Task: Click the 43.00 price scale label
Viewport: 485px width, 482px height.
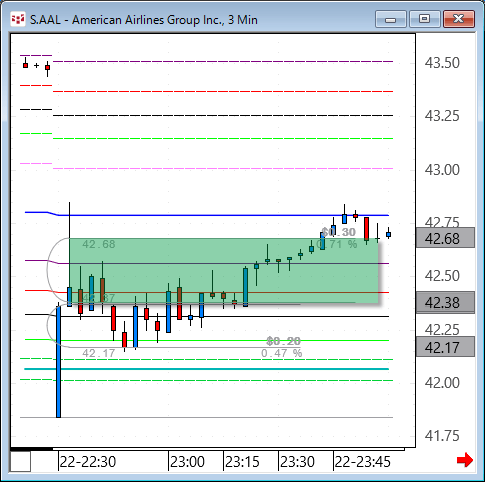Action: pos(442,170)
